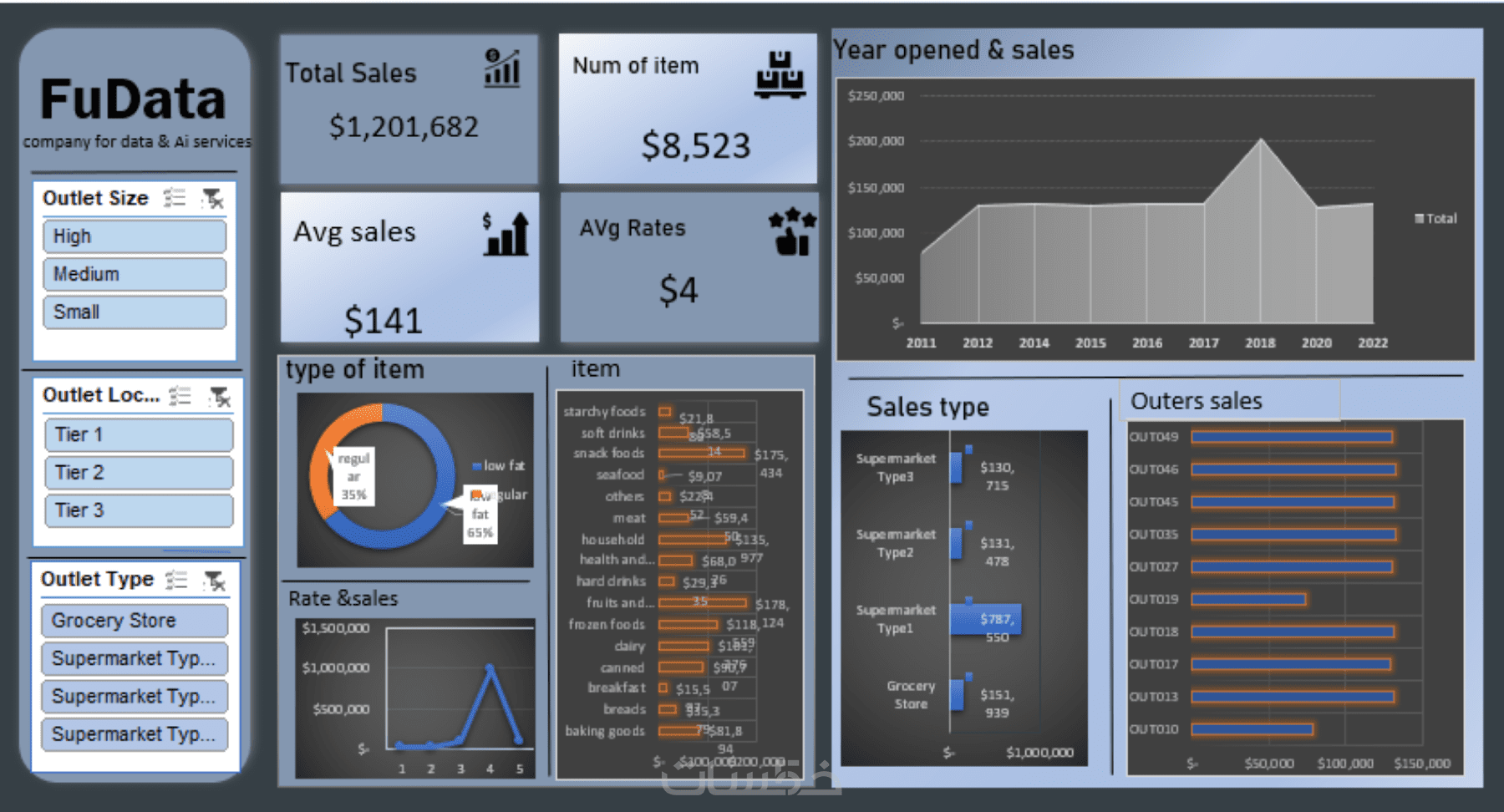Screen dimensions: 1504x812
Task: Select the Rate &sales chart title
Action: (343, 598)
